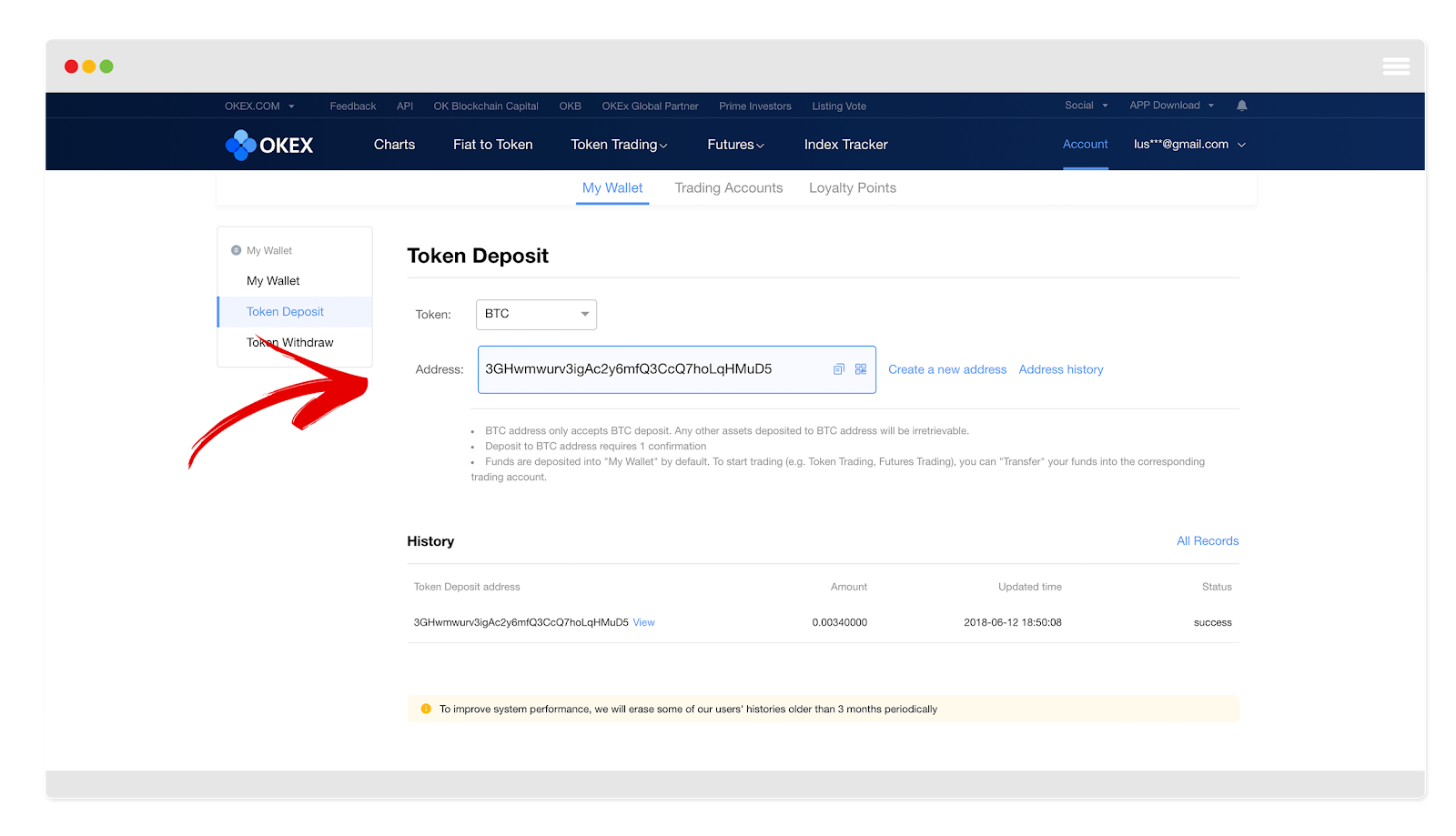Switch to the Loyalty Points tab

[853, 188]
